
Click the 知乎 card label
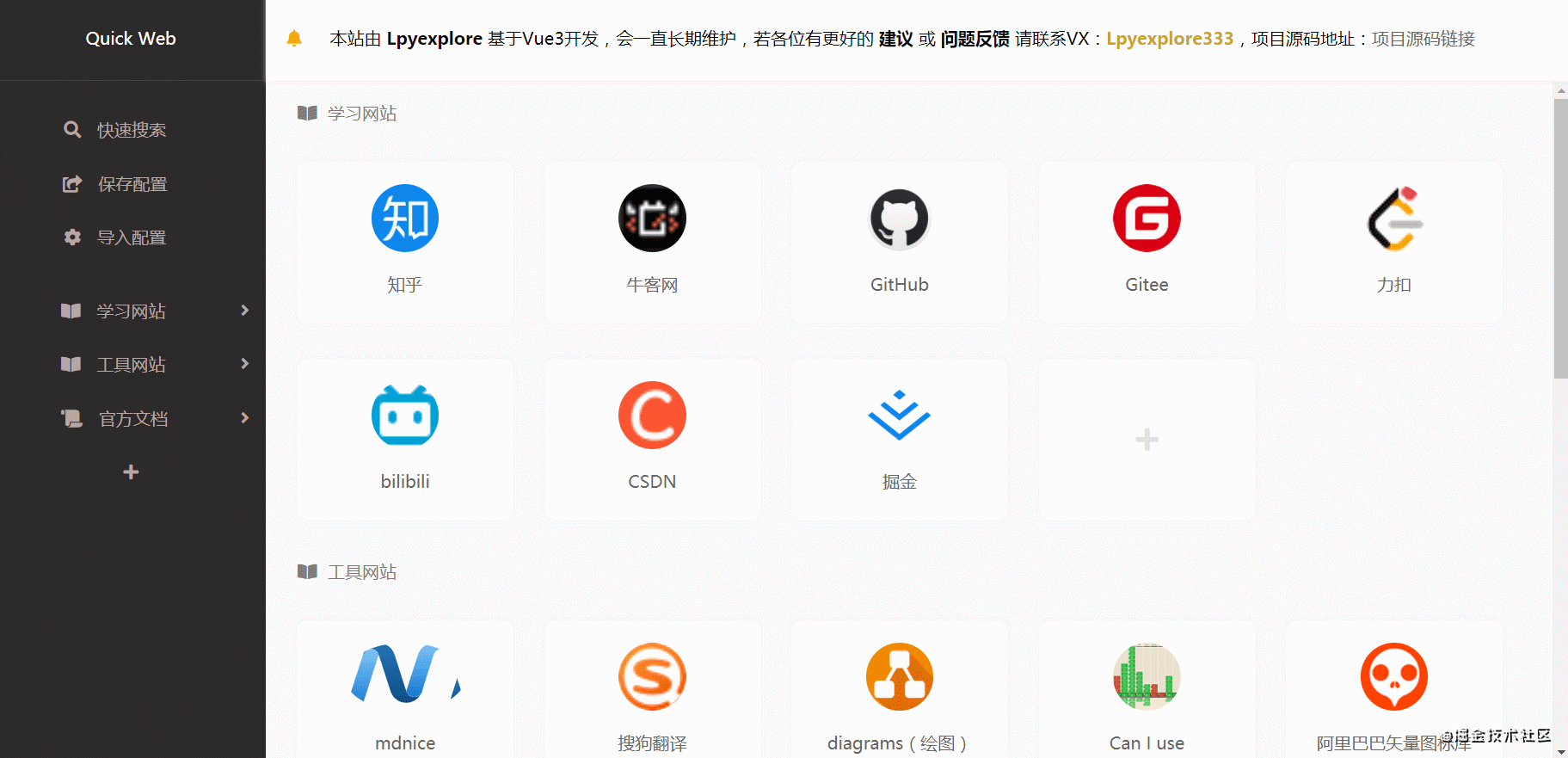click(405, 285)
